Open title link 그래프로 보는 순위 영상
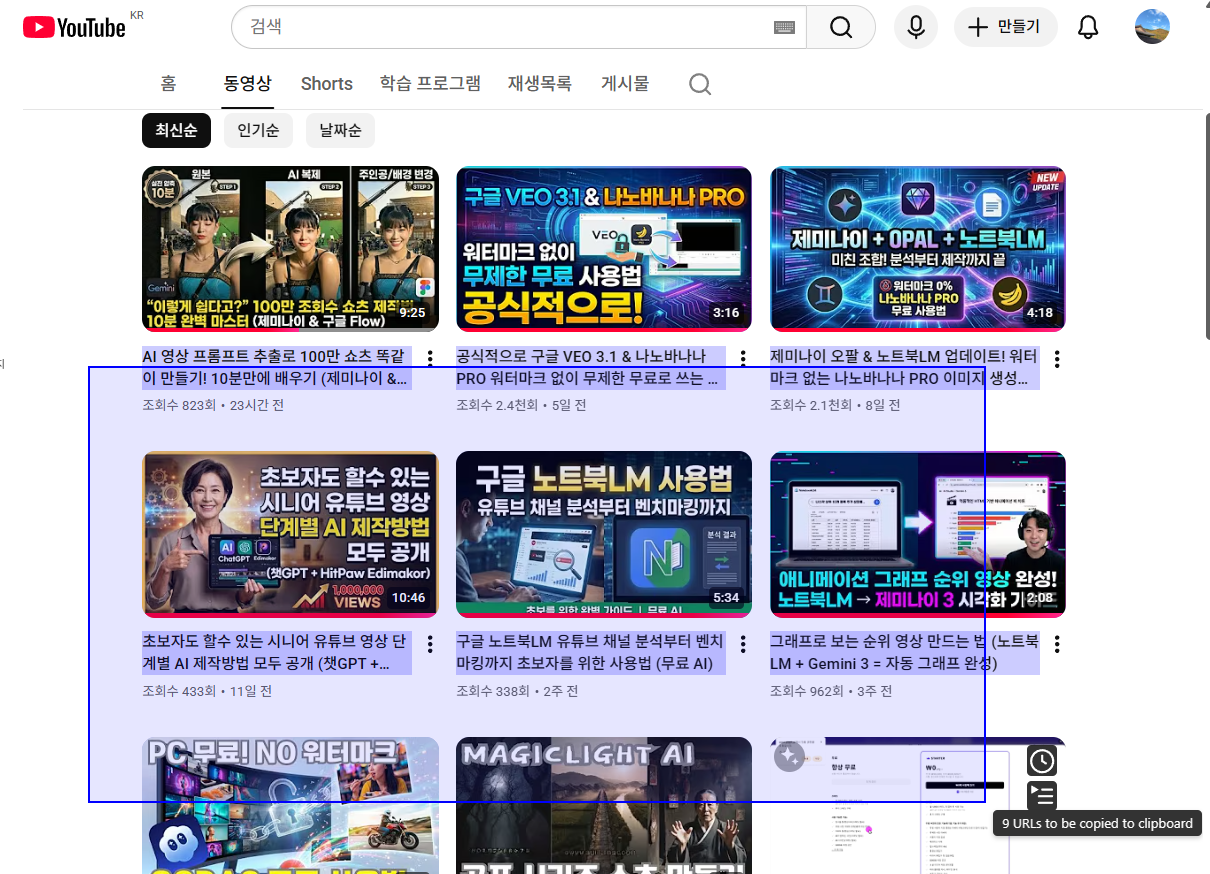Image resolution: width=1210 pixels, height=874 pixels. pyautogui.click(x=904, y=652)
